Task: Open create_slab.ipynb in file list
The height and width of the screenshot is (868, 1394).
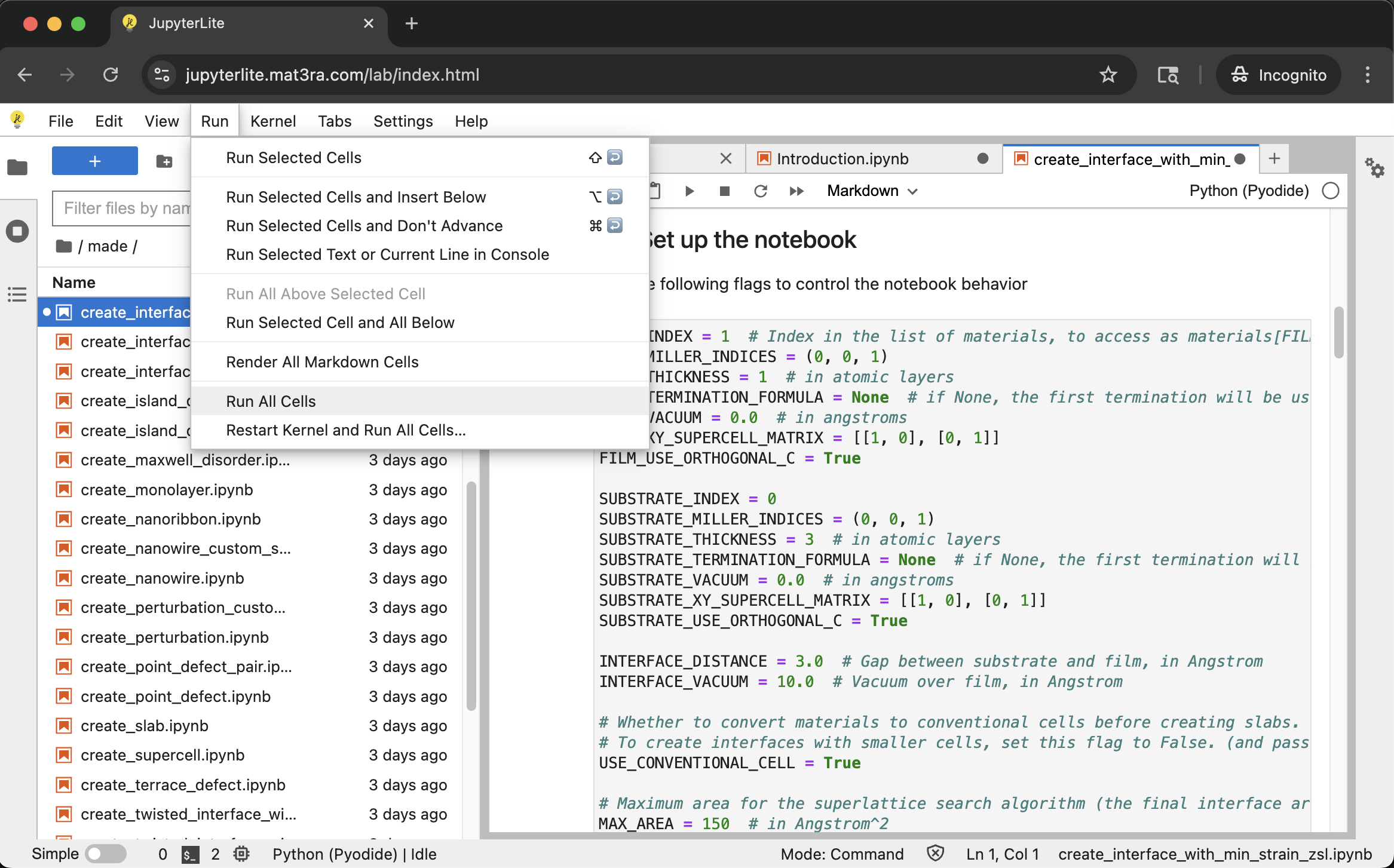Action: click(x=144, y=726)
